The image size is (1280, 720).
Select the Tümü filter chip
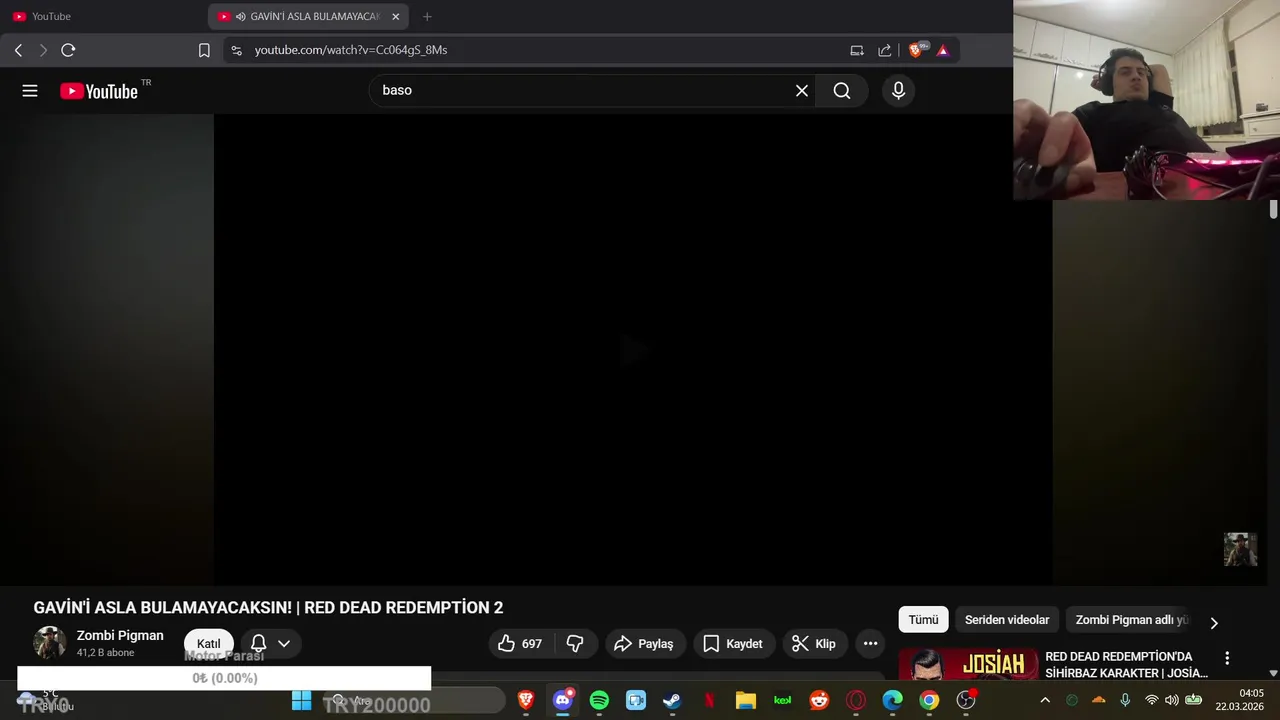(923, 620)
